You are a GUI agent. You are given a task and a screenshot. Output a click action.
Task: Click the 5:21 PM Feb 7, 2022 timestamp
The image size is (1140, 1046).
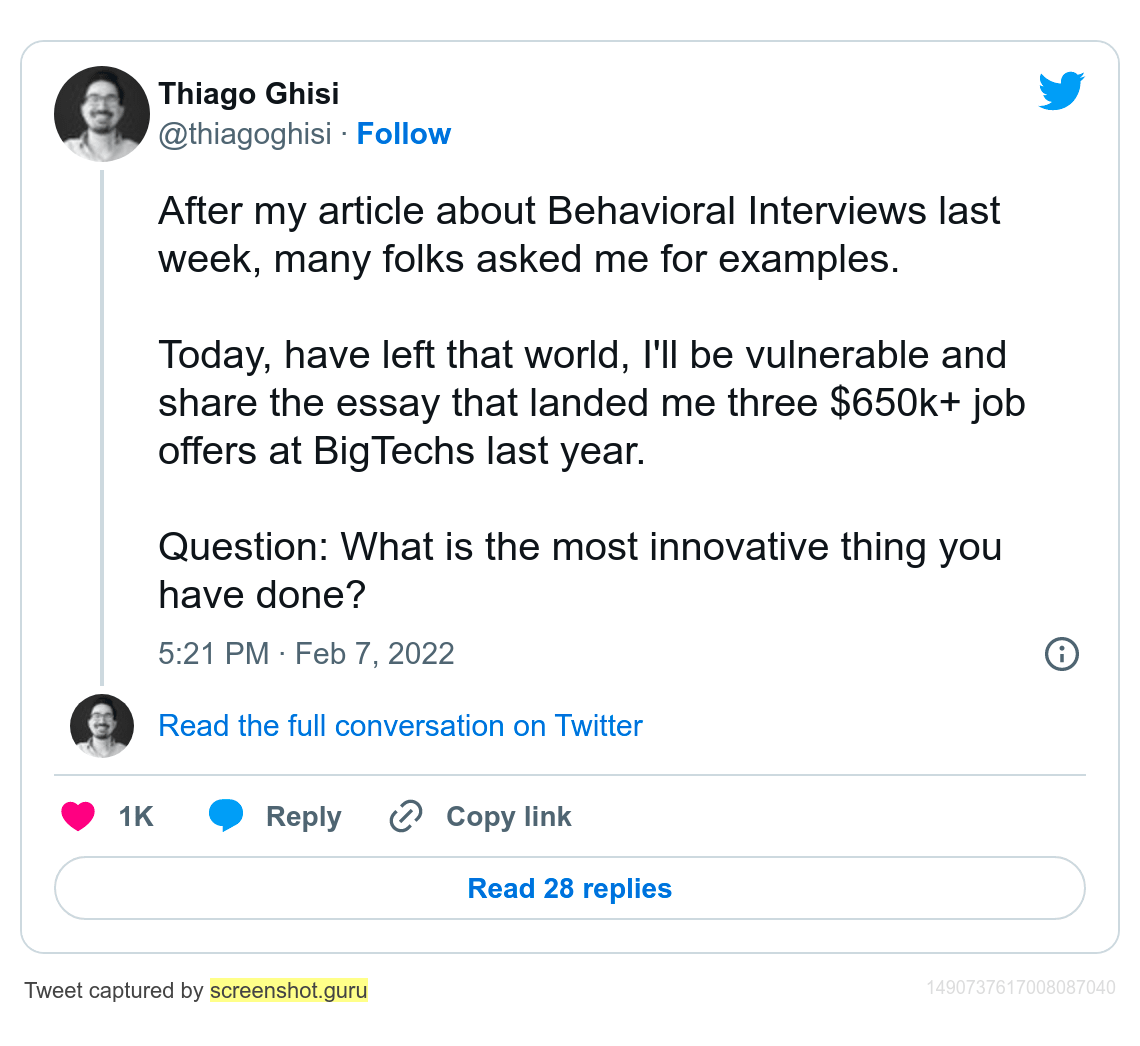coord(306,654)
